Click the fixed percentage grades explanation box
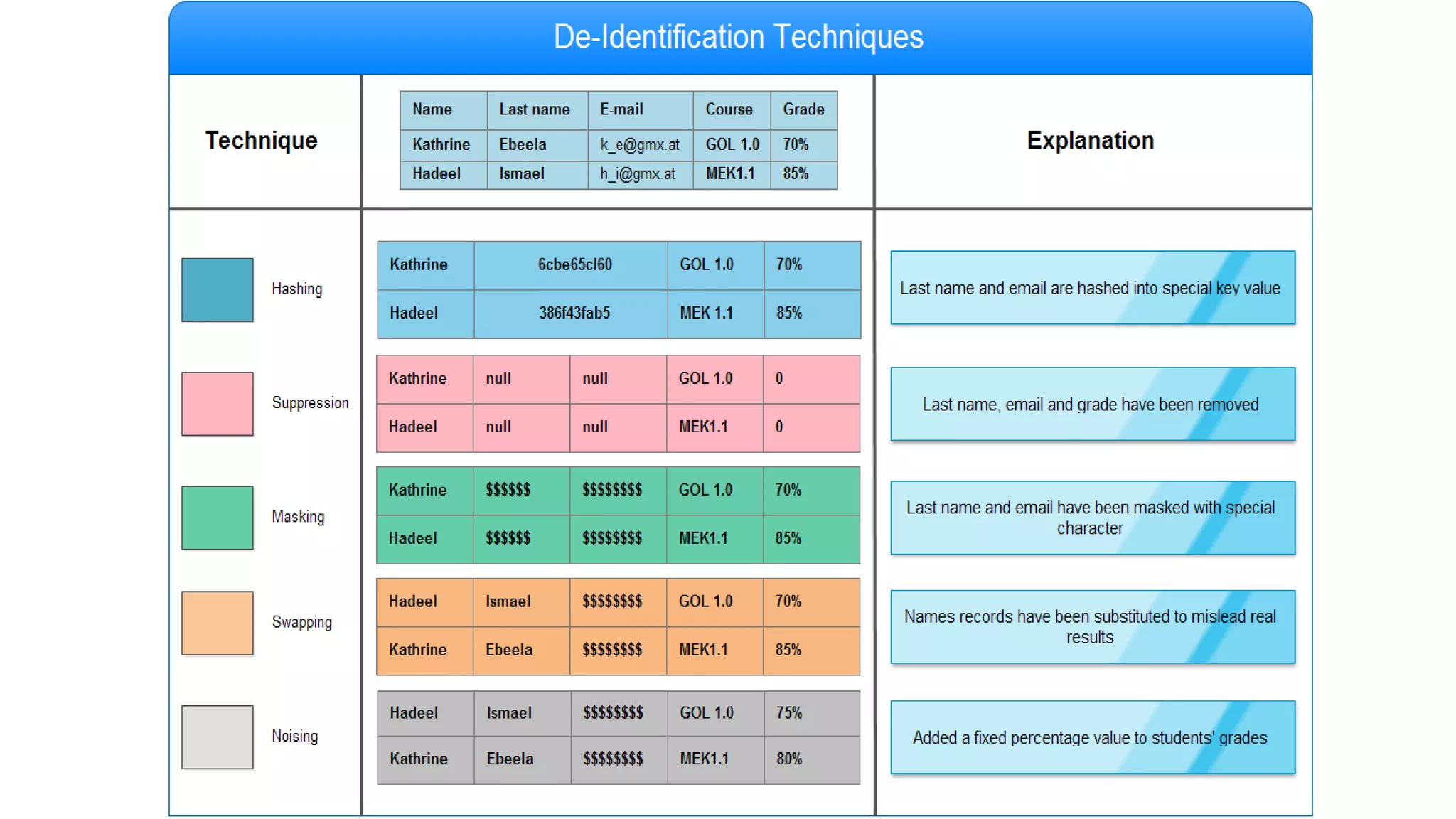The width and height of the screenshot is (1456, 819). click(x=1092, y=737)
